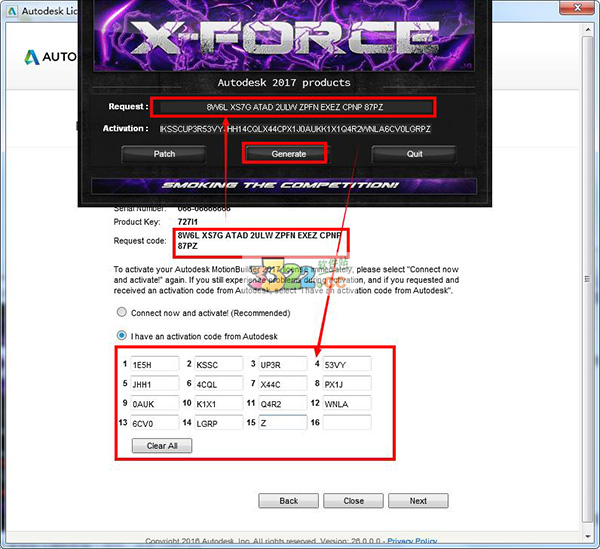
Task: Close the Autodesk Licensing window
Action: pos(578,7)
